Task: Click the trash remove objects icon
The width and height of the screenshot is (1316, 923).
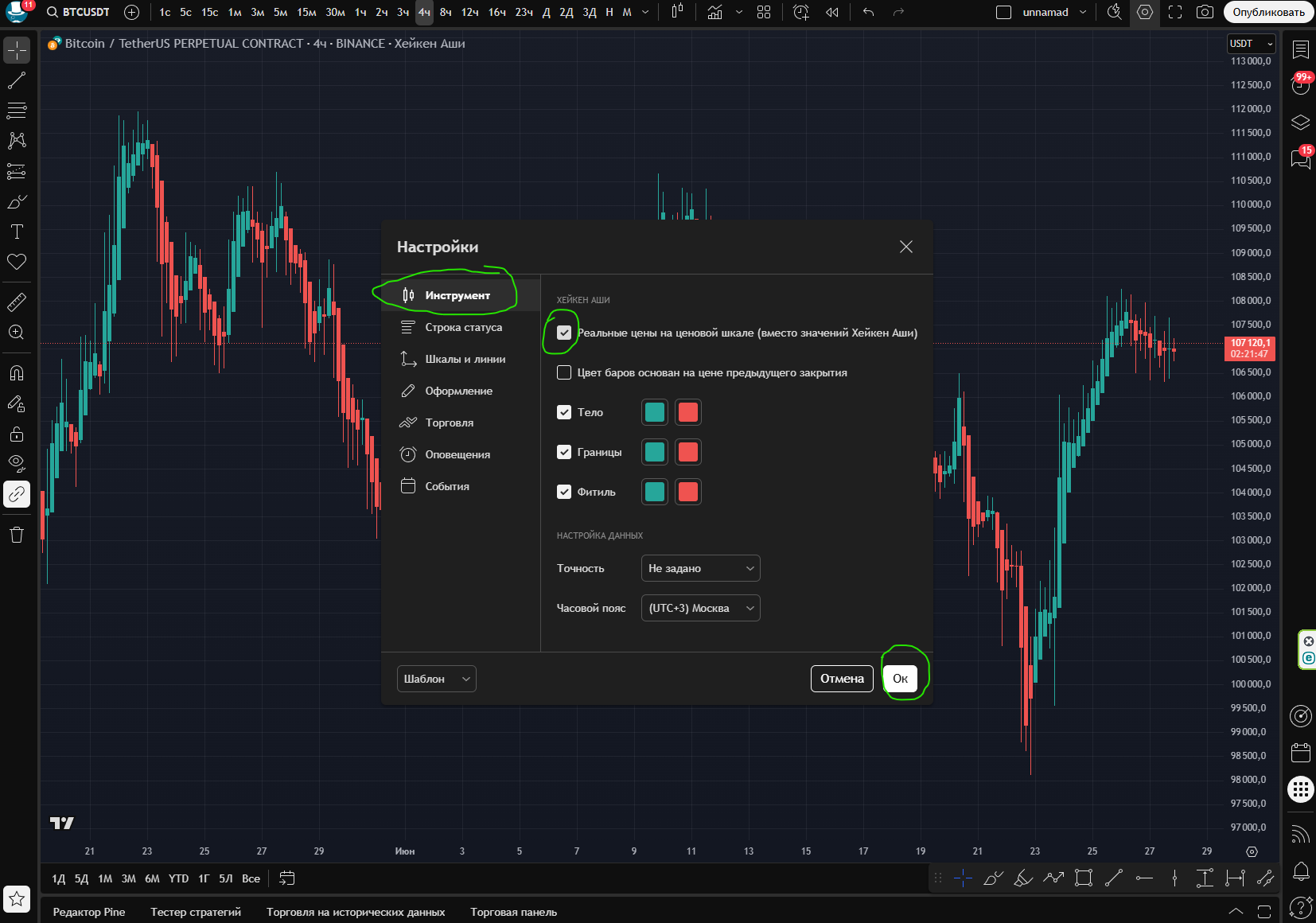Action: tap(17, 535)
